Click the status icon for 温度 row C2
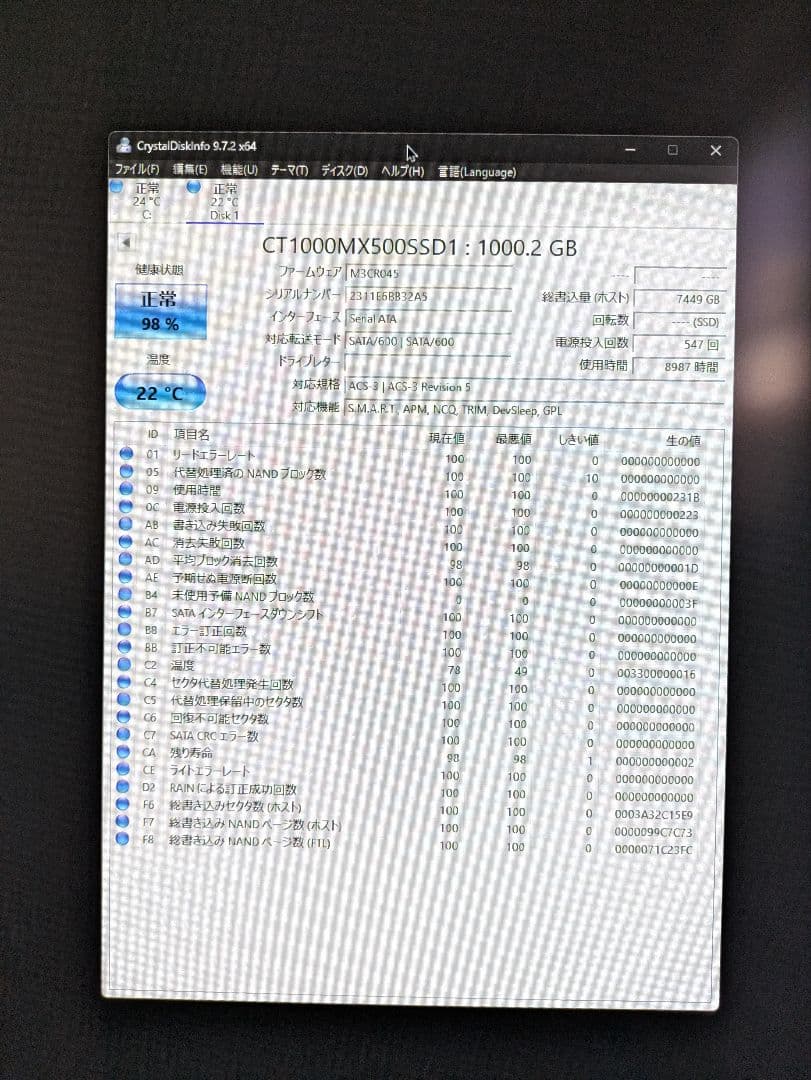Screen dimensions: 811x1080 coord(124,664)
